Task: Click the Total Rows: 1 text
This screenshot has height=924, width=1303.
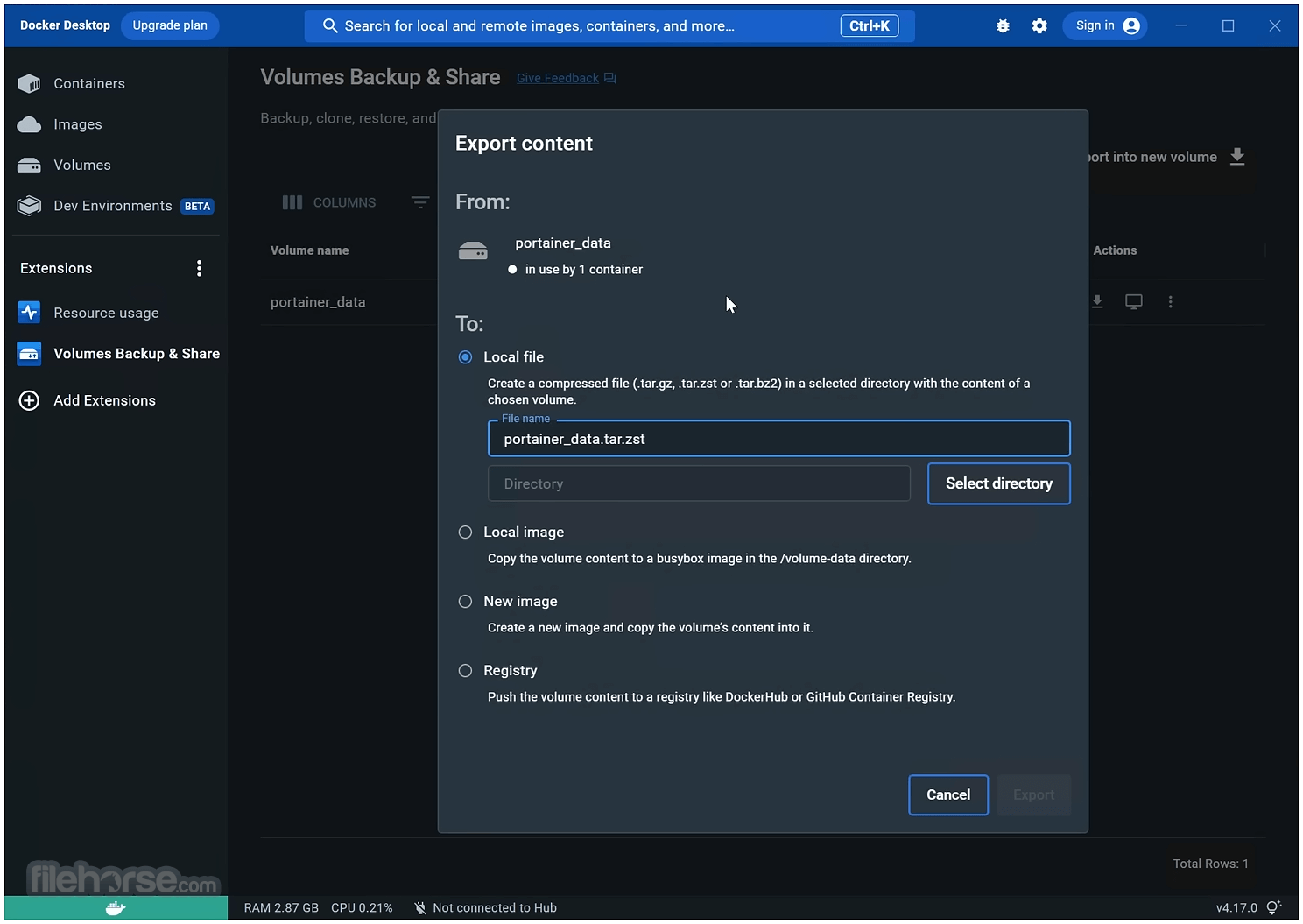Action: click(1211, 864)
